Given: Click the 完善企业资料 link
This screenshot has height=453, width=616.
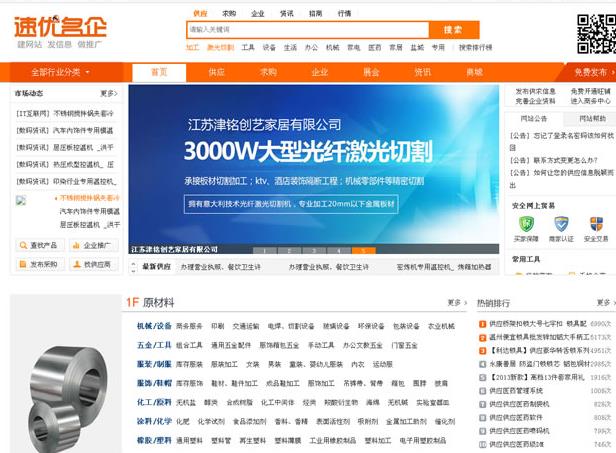Looking at the screenshot, I should 535,101.
